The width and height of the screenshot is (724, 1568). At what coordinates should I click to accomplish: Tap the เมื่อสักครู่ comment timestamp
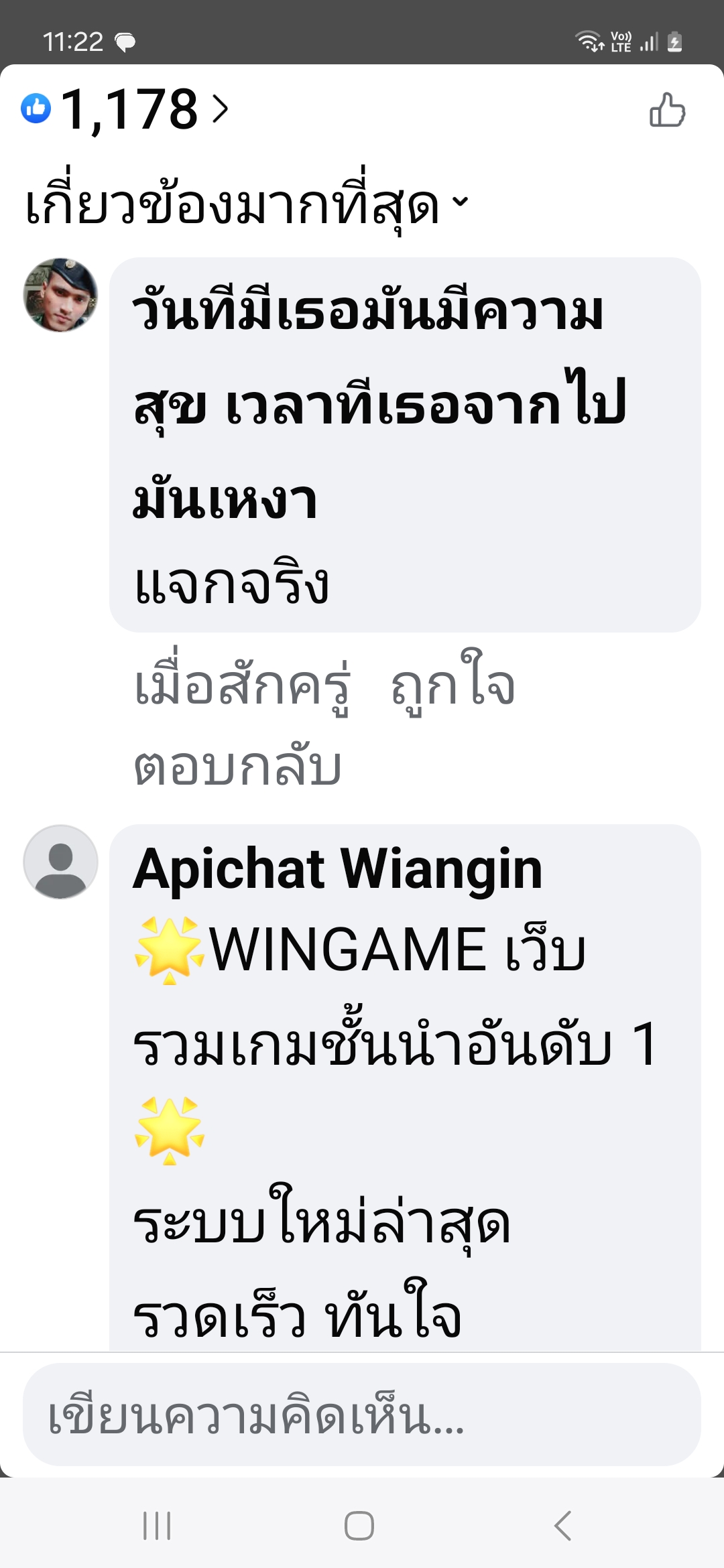pyautogui.click(x=242, y=685)
